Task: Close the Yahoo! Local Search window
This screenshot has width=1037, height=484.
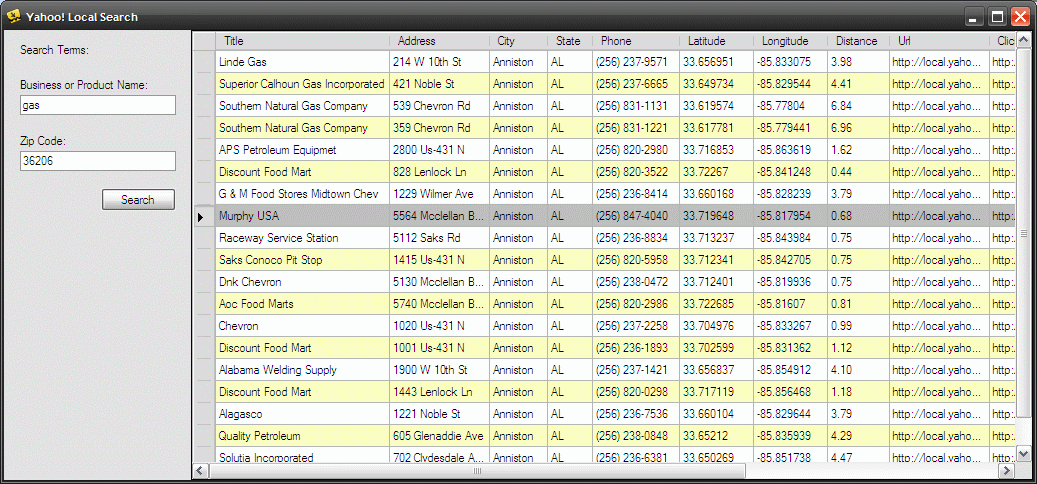Action: tap(1020, 17)
